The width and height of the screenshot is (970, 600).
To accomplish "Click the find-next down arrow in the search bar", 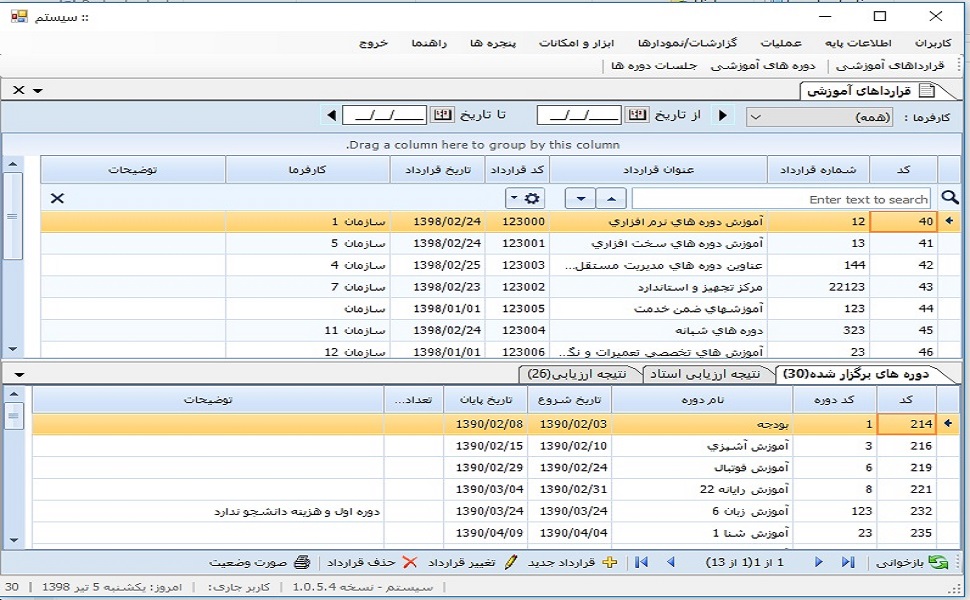I will click(580, 199).
